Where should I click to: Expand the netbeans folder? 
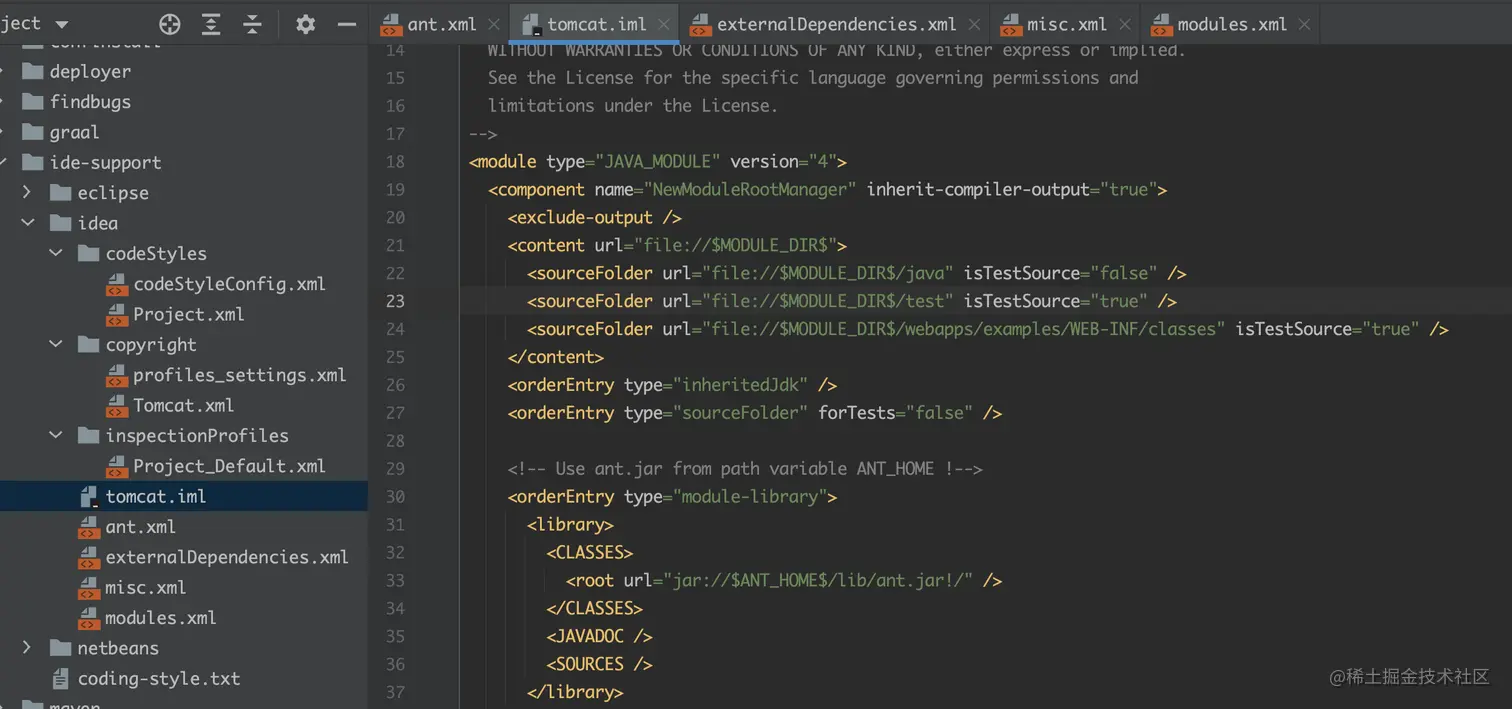pyautogui.click(x=27, y=648)
